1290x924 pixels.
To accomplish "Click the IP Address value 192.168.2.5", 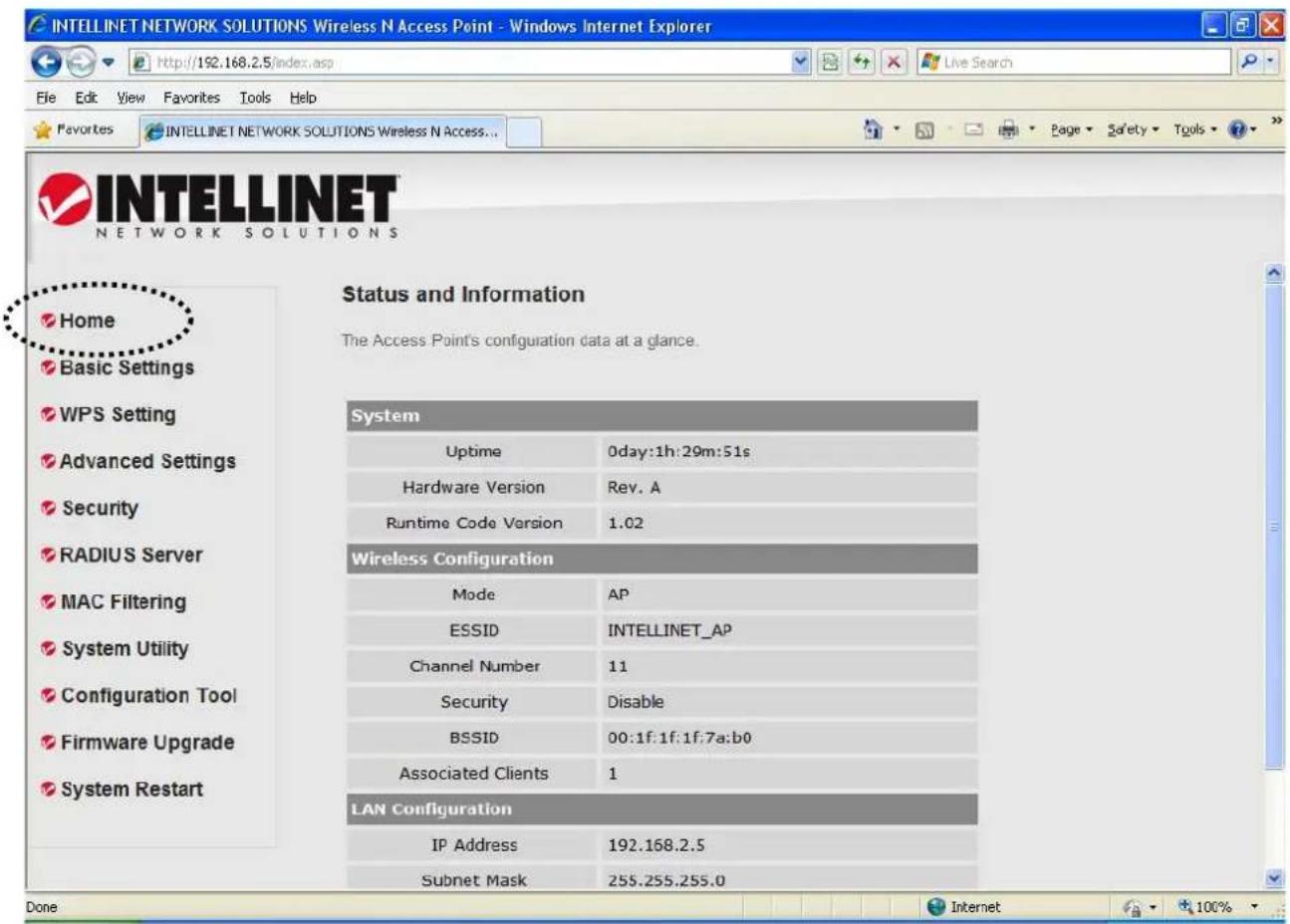I will click(655, 845).
